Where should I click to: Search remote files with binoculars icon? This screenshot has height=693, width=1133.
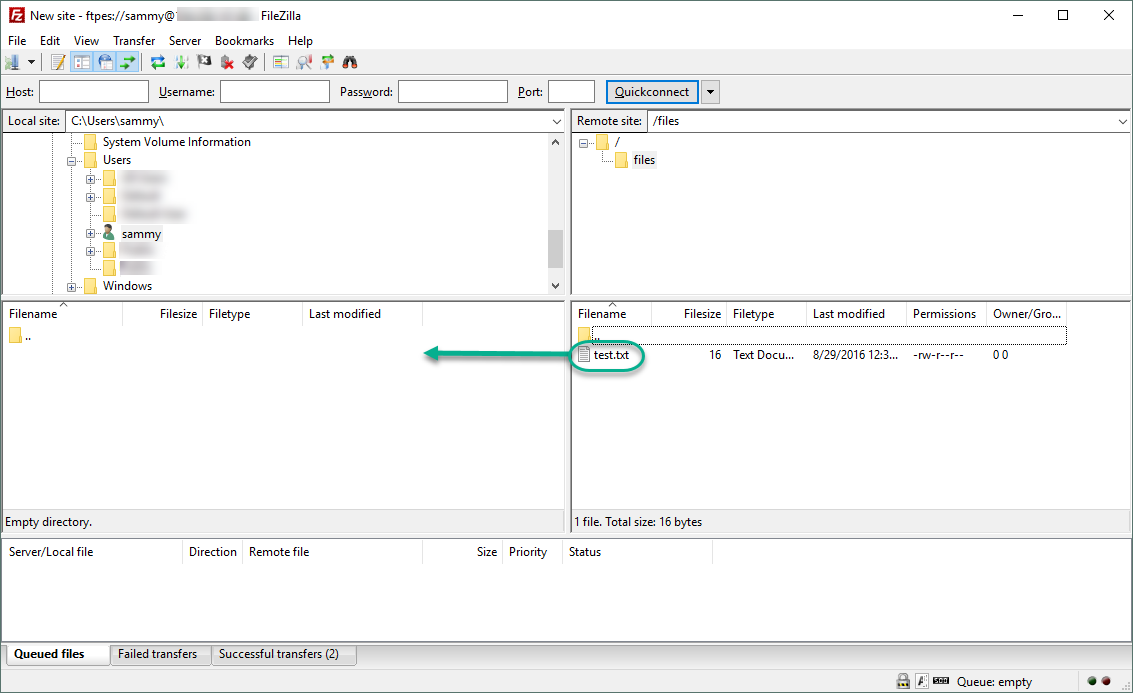(350, 62)
